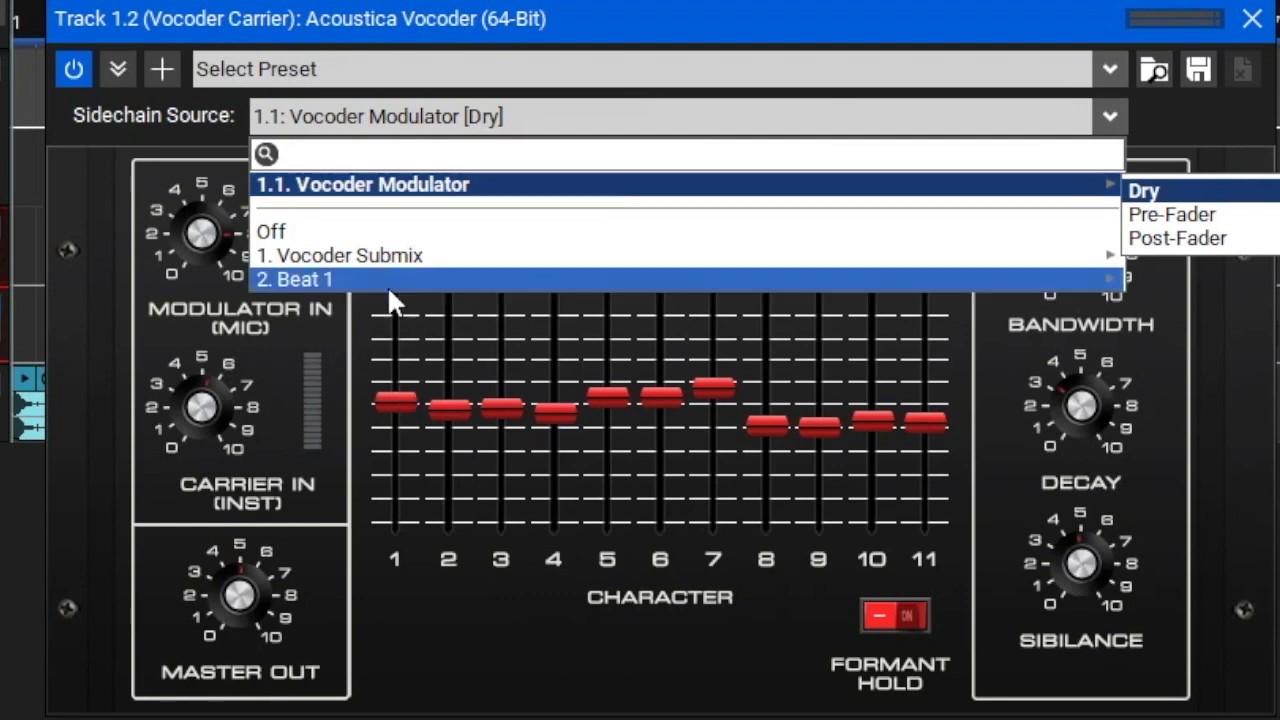The image size is (1280, 720).
Task: Click the Sidechain Source label
Action: click(x=153, y=115)
